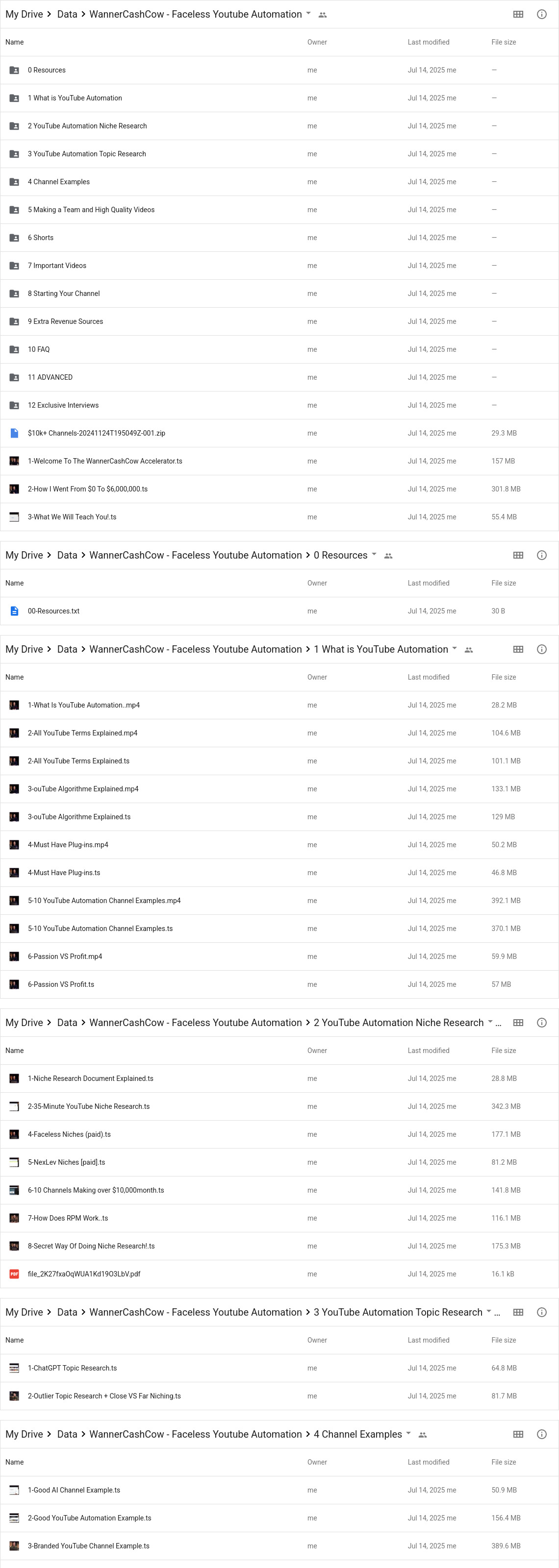This screenshot has height=1568, width=559.
Task: Open the 11 ADVANCED folder
Action: coord(50,377)
